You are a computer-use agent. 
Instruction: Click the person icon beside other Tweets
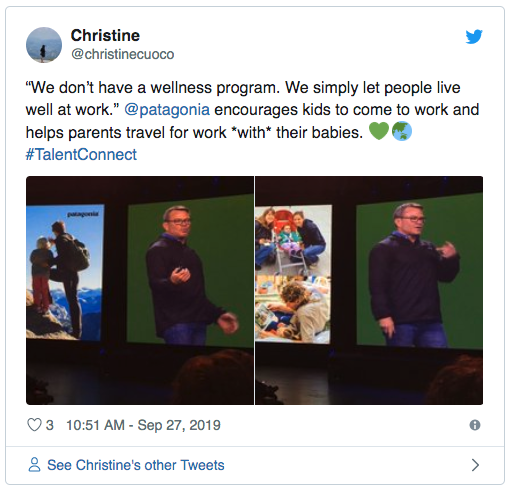point(34,465)
